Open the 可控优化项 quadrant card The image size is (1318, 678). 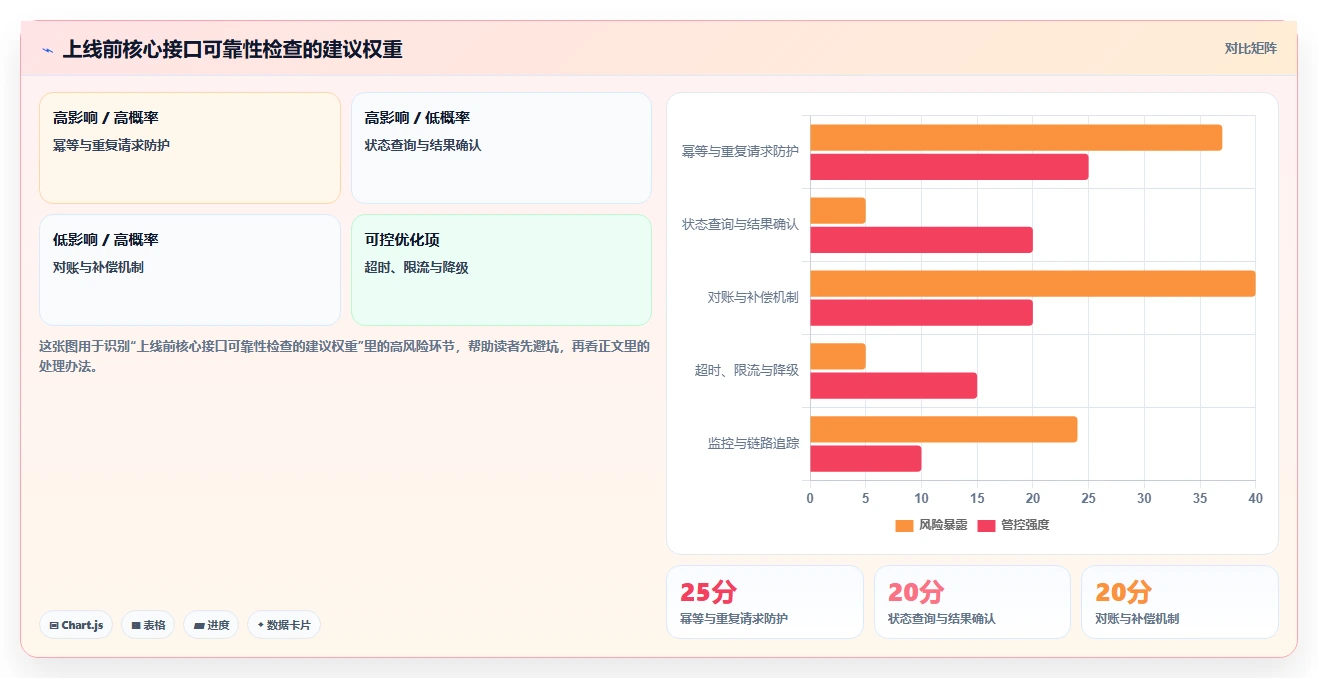tap(501, 270)
